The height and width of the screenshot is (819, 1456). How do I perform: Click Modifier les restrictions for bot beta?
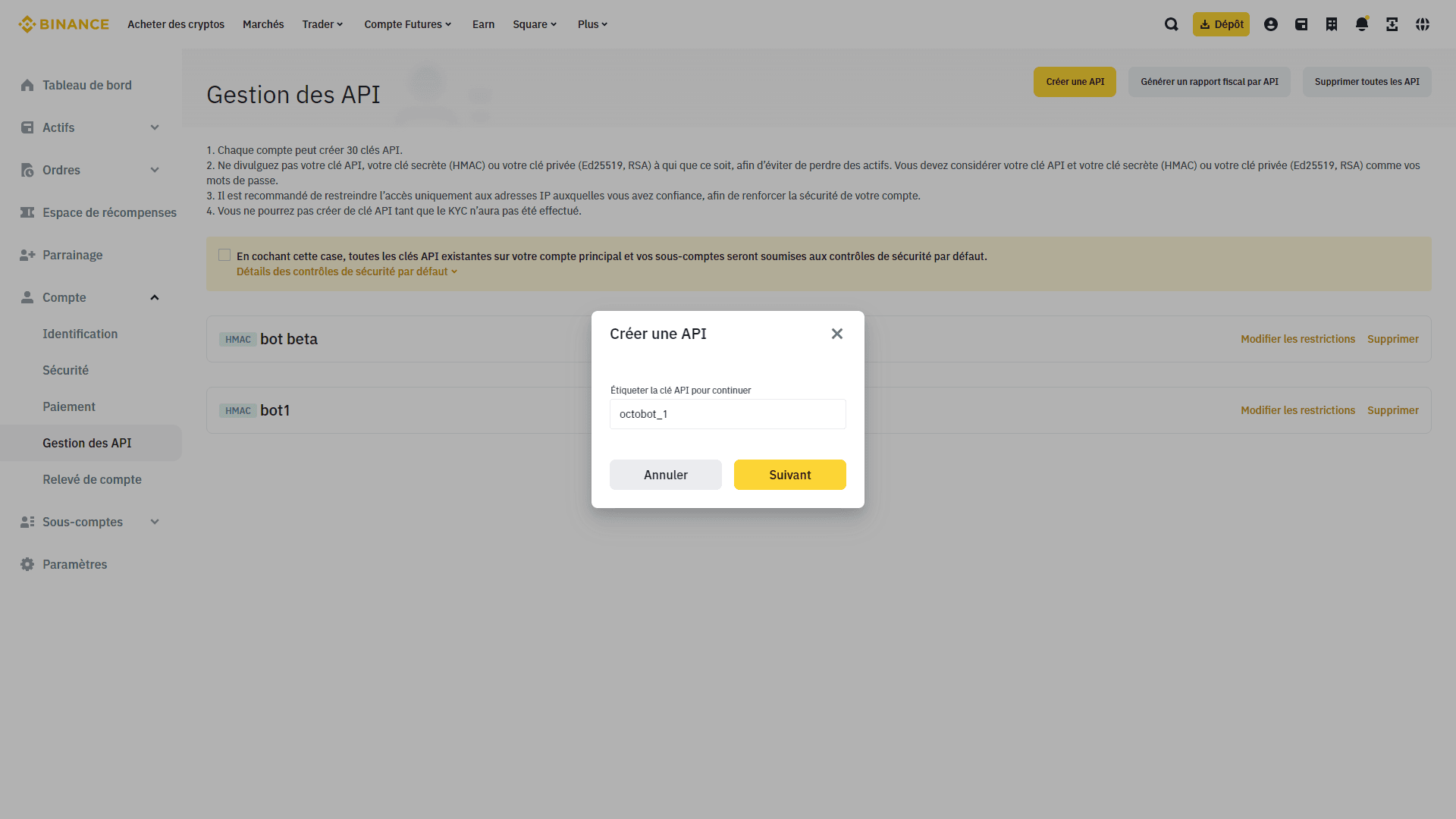[1298, 339]
